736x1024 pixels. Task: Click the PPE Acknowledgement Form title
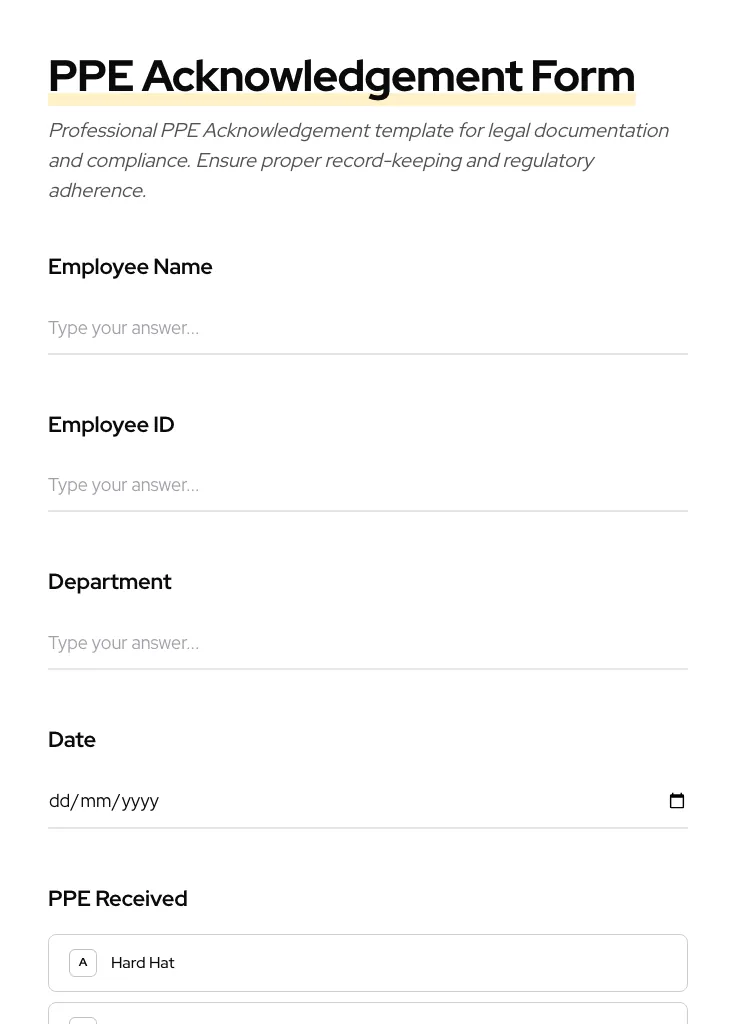click(x=341, y=75)
